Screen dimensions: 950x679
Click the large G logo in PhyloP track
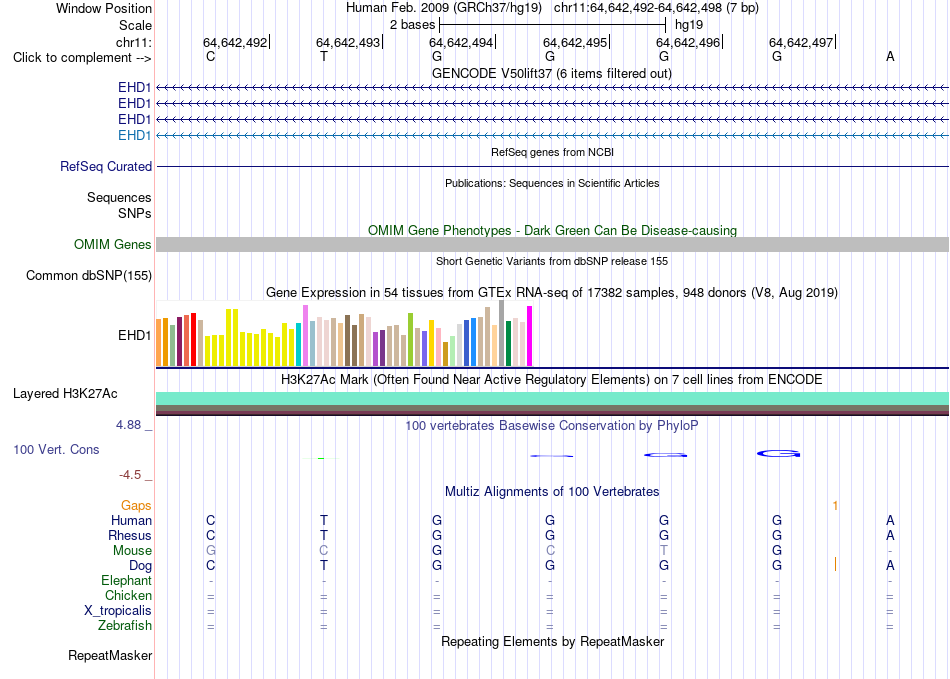point(779,453)
